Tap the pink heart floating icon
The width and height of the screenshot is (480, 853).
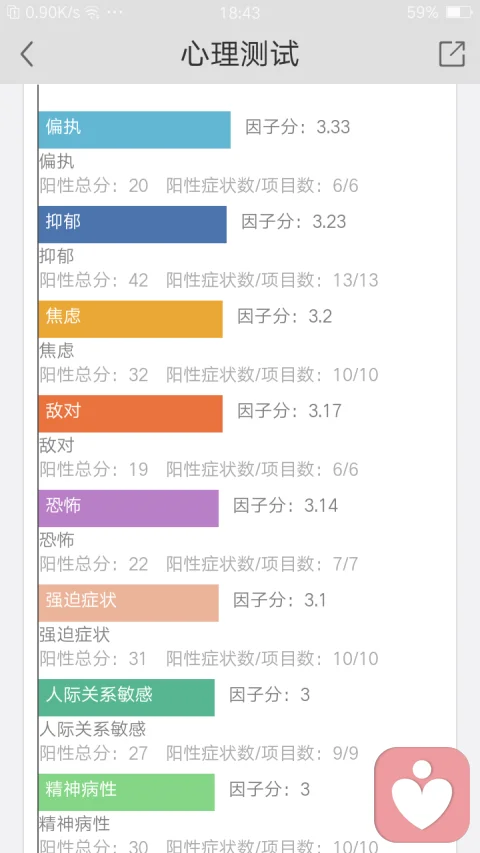pyautogui.click(x=422, y=795)
